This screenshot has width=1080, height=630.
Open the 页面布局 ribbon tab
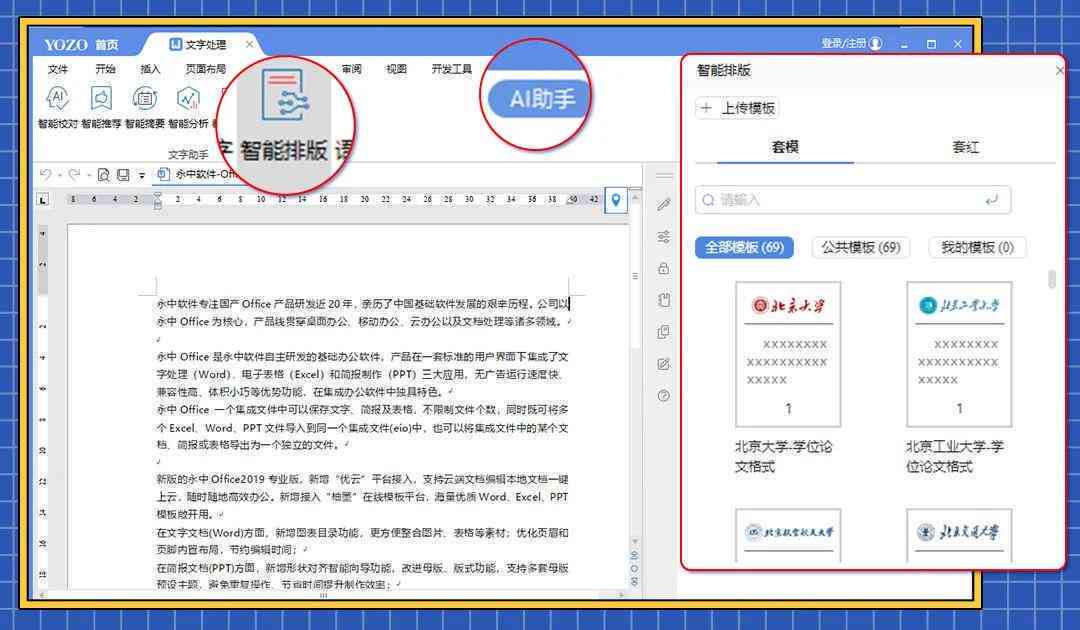click(x=205, y=69)
